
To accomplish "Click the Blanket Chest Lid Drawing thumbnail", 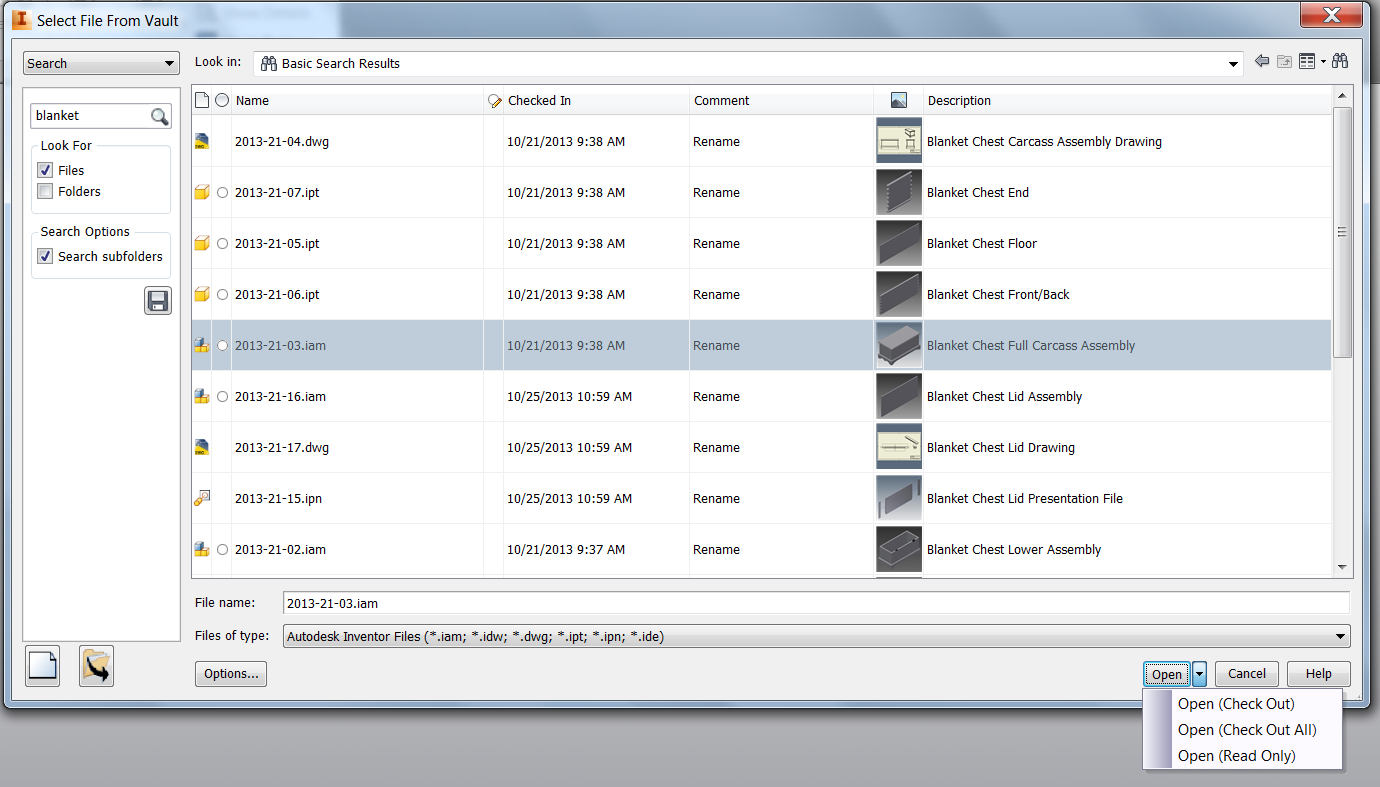I will pos(898,446).
